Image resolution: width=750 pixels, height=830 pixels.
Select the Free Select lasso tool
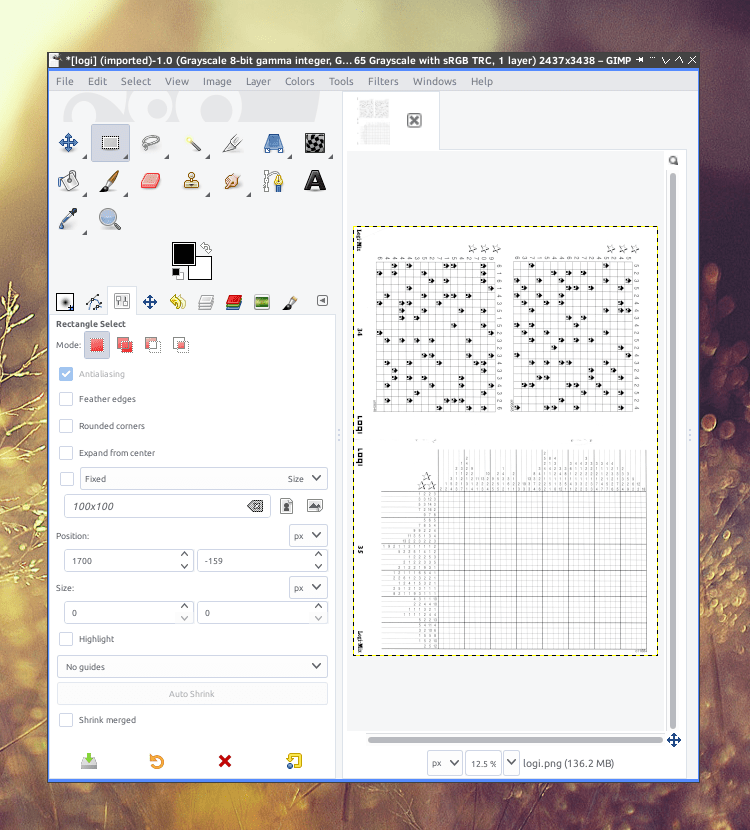click(x=151, y=143)
